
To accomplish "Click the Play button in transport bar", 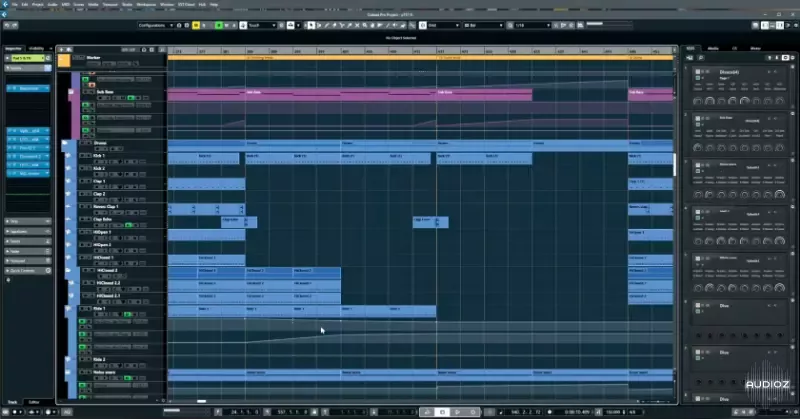I will tap(458, 412).
